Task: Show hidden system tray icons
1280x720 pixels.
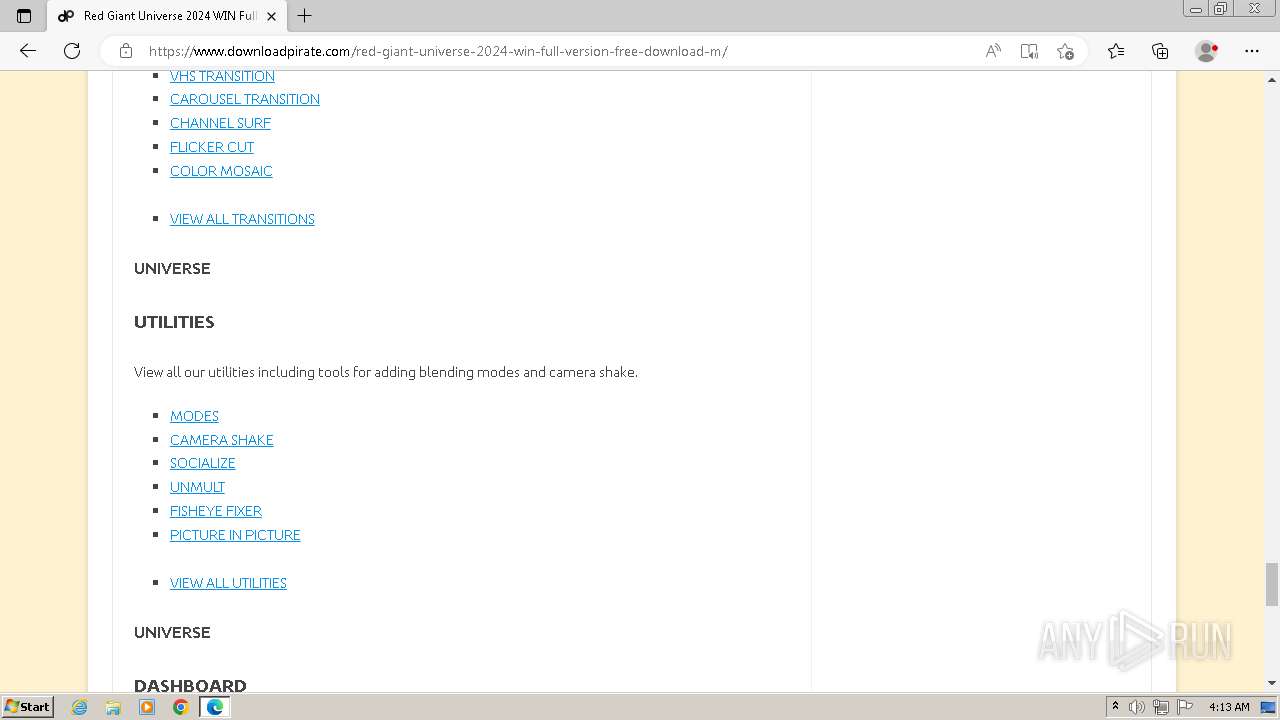Action: (1115, 707)
